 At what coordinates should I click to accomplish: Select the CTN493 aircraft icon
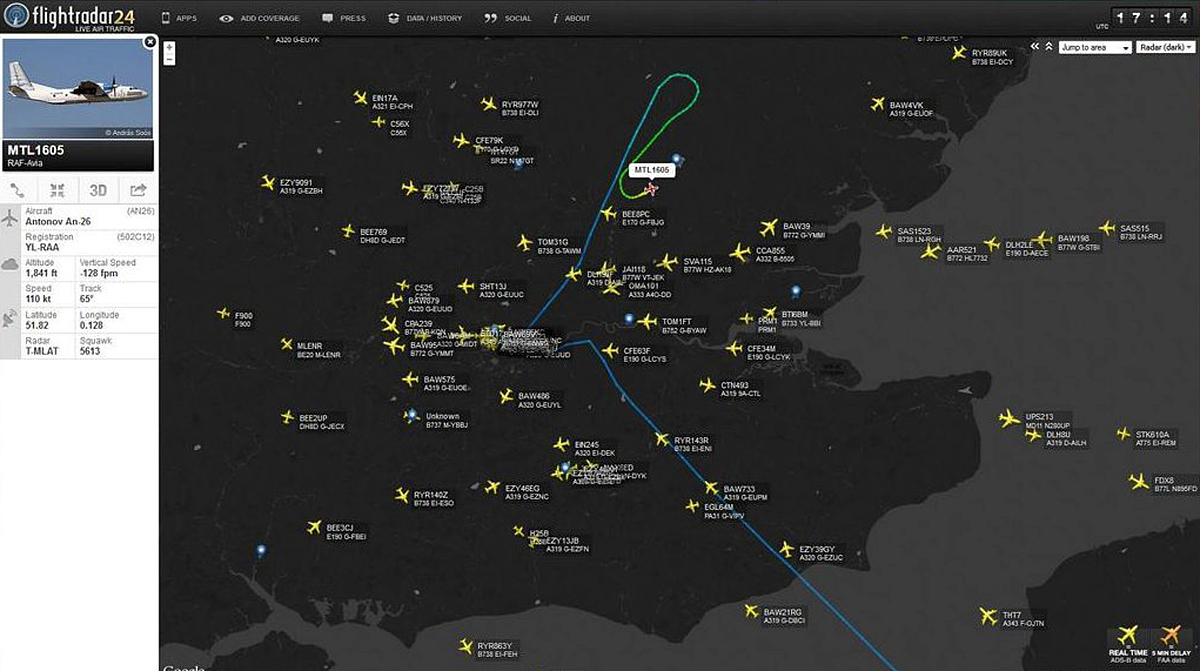point(707,385)
